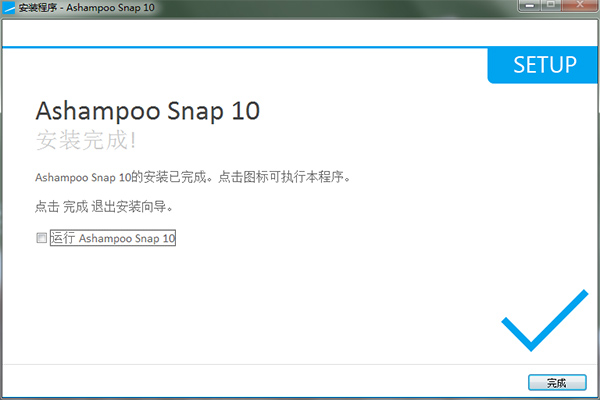Click the '安装完成!' subtitle text

(x=86, y=140)
